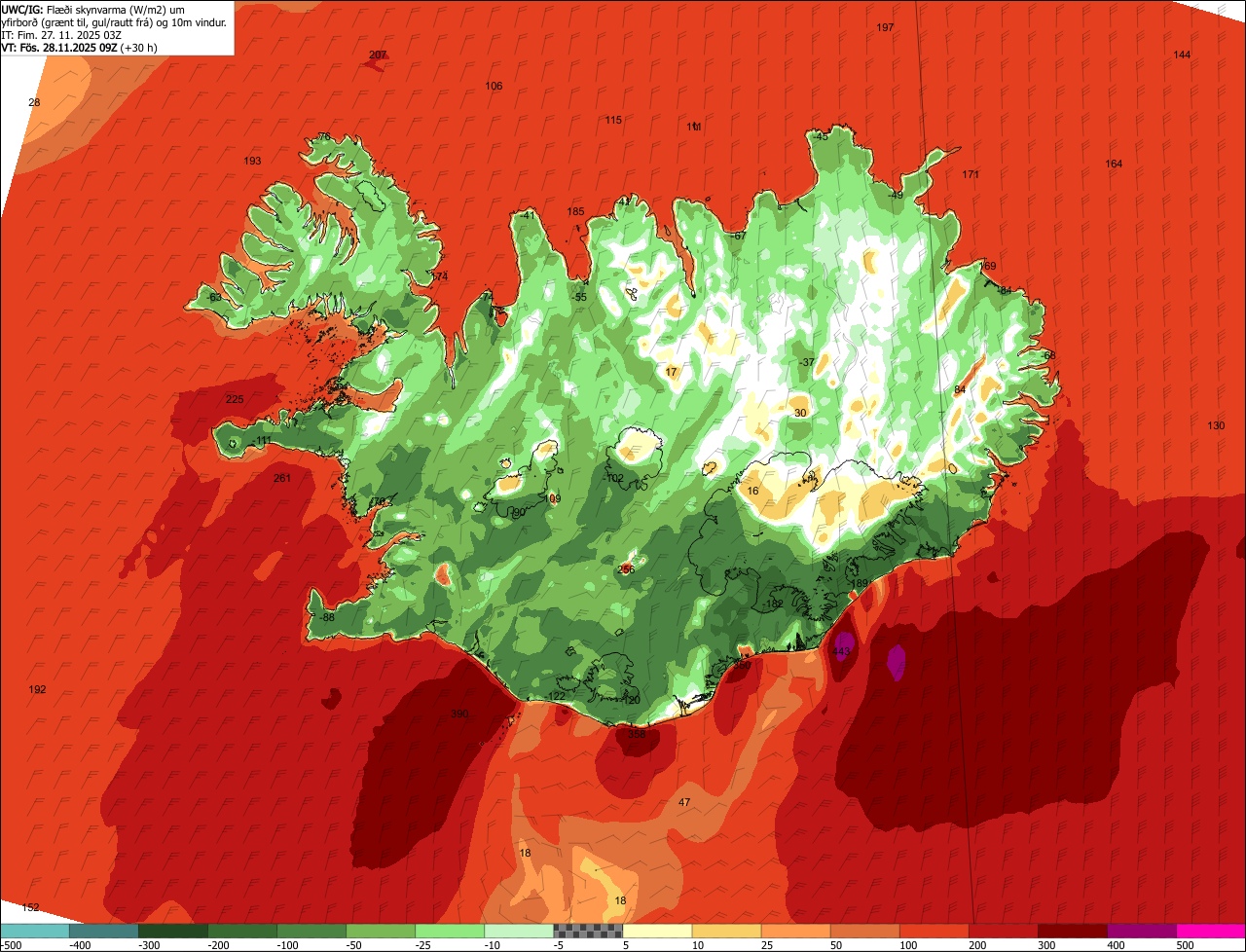The width and height of the screenshot is (1246, 952).
Task: Click the legend label -500
Action: click(x=11, y=945)
